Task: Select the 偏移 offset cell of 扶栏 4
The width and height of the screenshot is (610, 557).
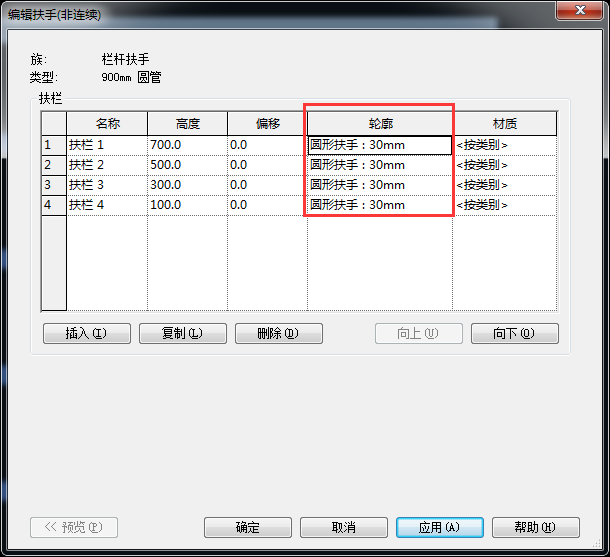Action: (x=266, y=205)
